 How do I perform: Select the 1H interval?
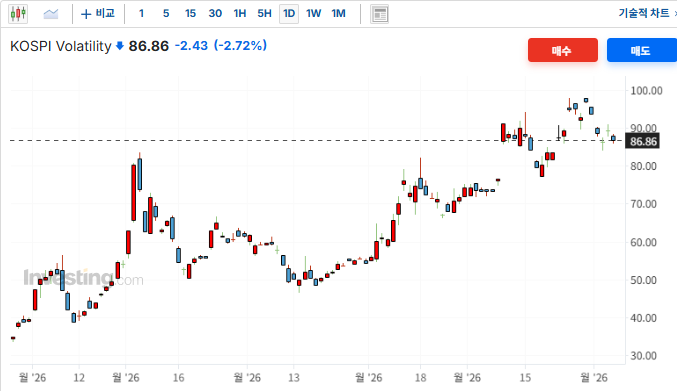point(240,14)
